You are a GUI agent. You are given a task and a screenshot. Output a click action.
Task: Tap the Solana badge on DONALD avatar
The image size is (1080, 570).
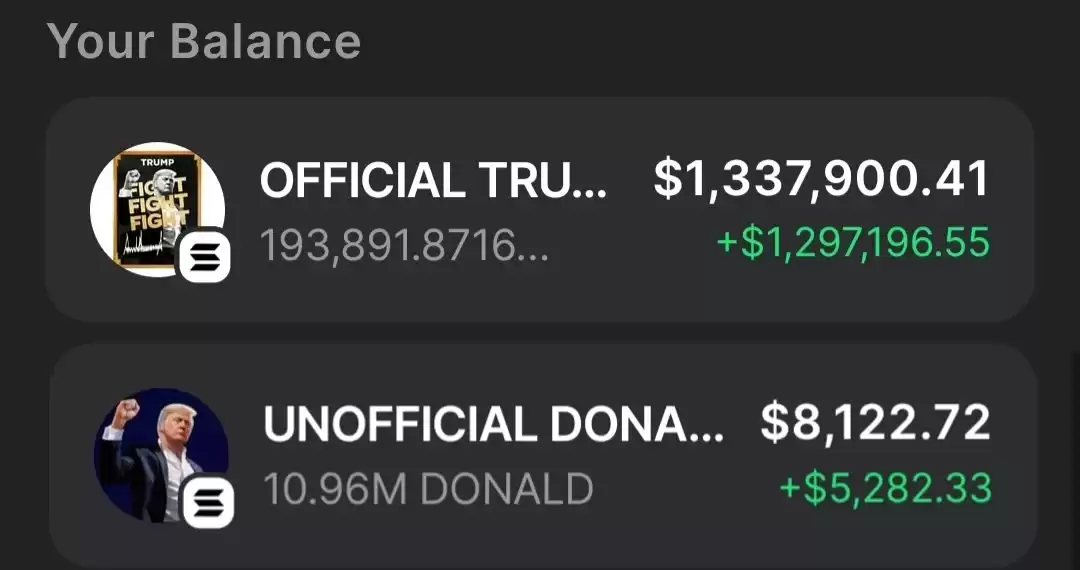point(208,503)
